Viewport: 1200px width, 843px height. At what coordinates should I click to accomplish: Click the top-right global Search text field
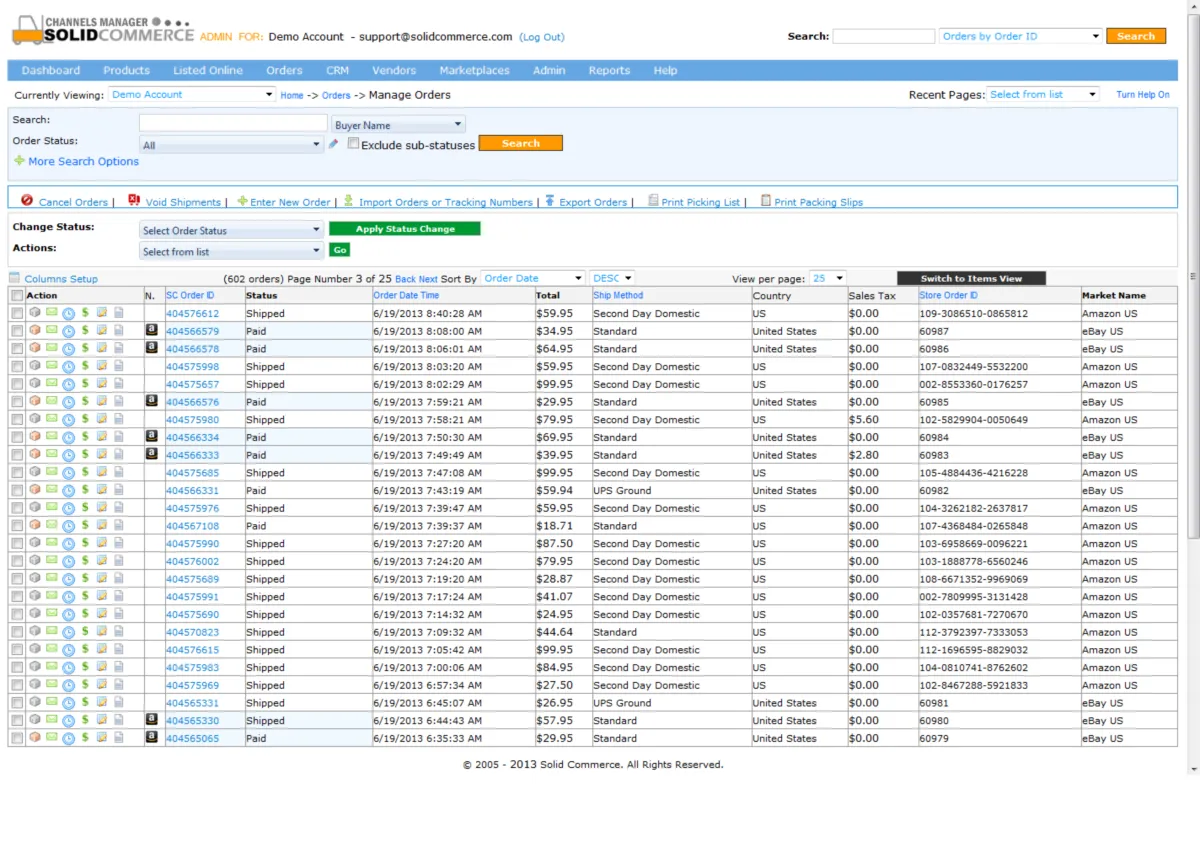coord(883,36)
